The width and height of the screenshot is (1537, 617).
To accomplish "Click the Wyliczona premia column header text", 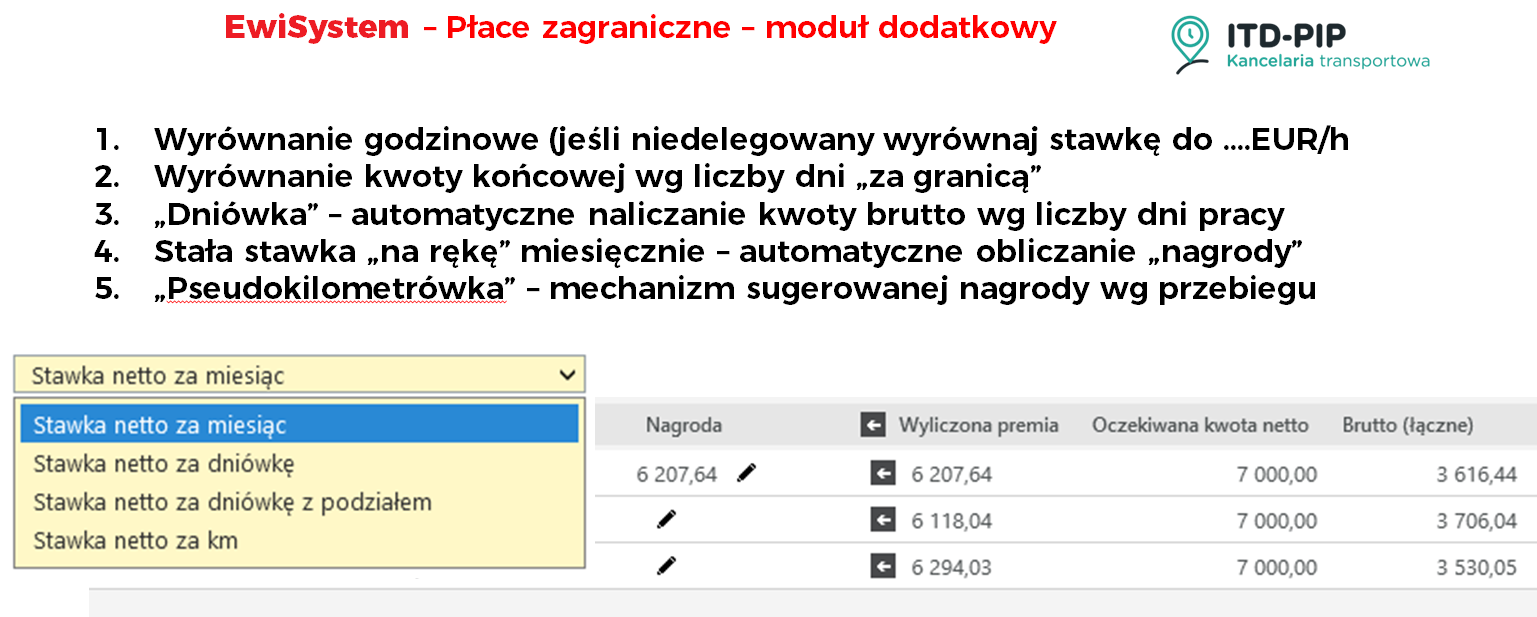I will [978, 426].
